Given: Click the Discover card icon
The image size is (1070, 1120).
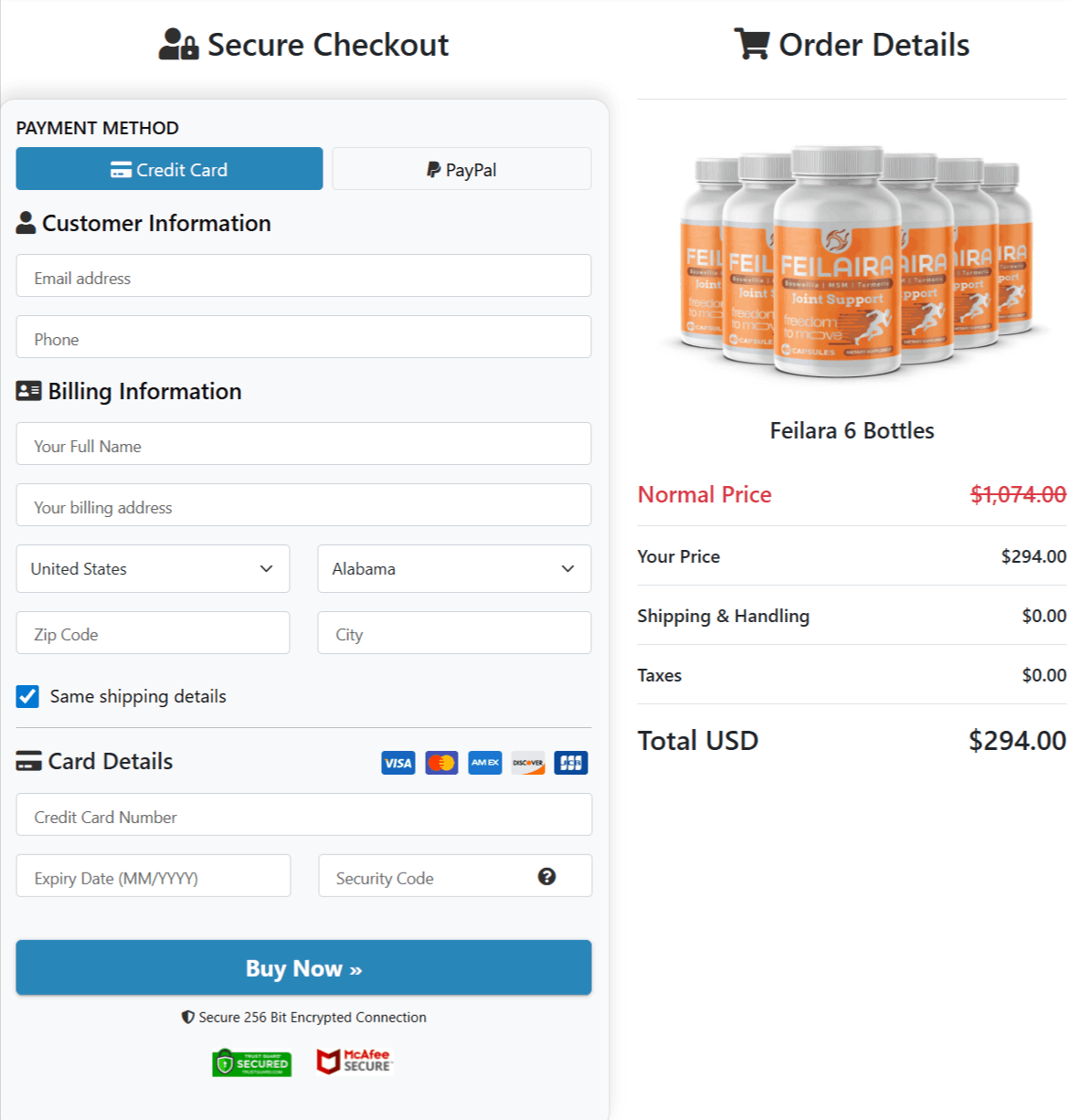Looking at the screenshot, I should click(527, 762).
